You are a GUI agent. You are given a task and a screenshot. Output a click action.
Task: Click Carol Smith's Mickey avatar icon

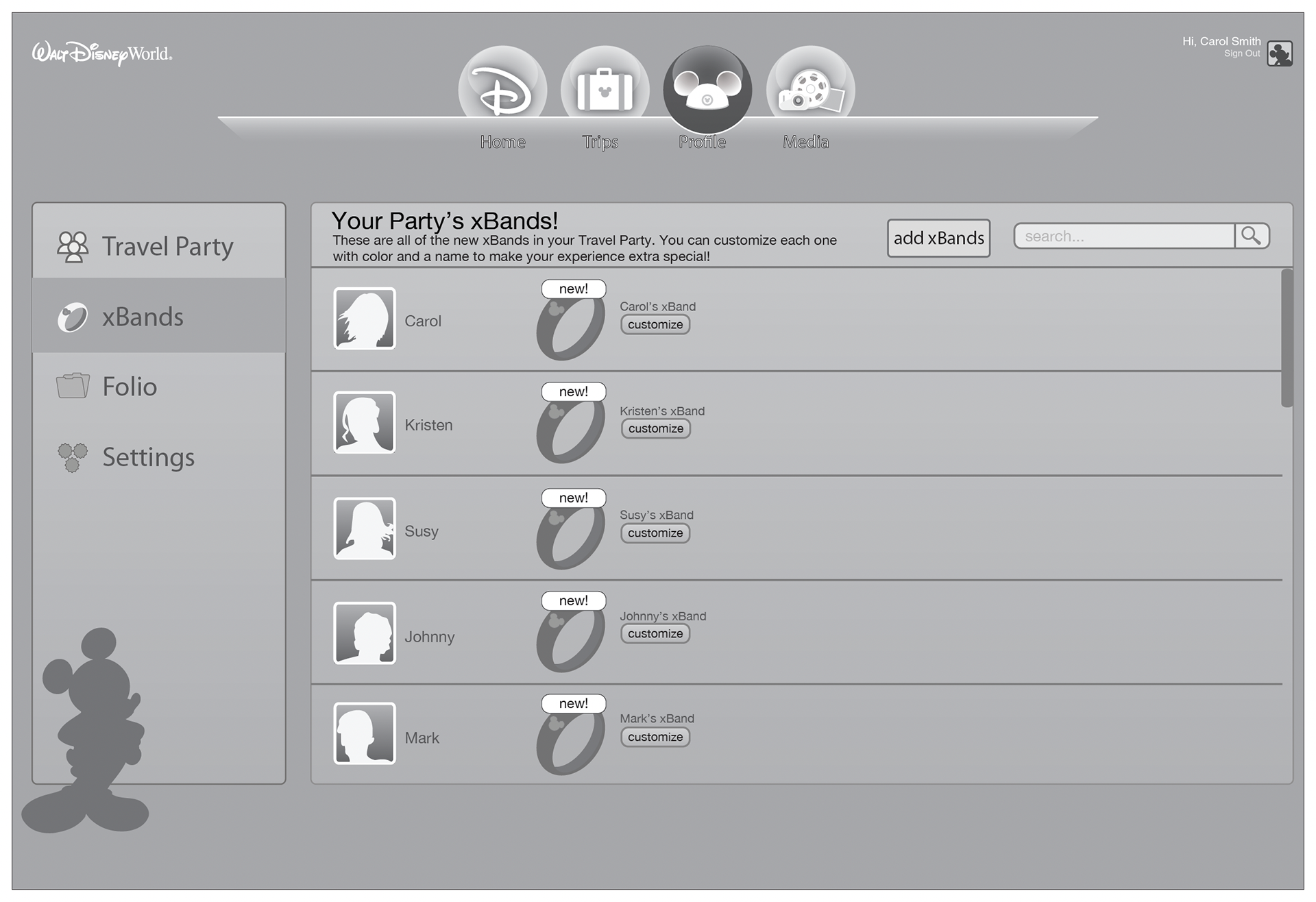tap(1279, 53)
